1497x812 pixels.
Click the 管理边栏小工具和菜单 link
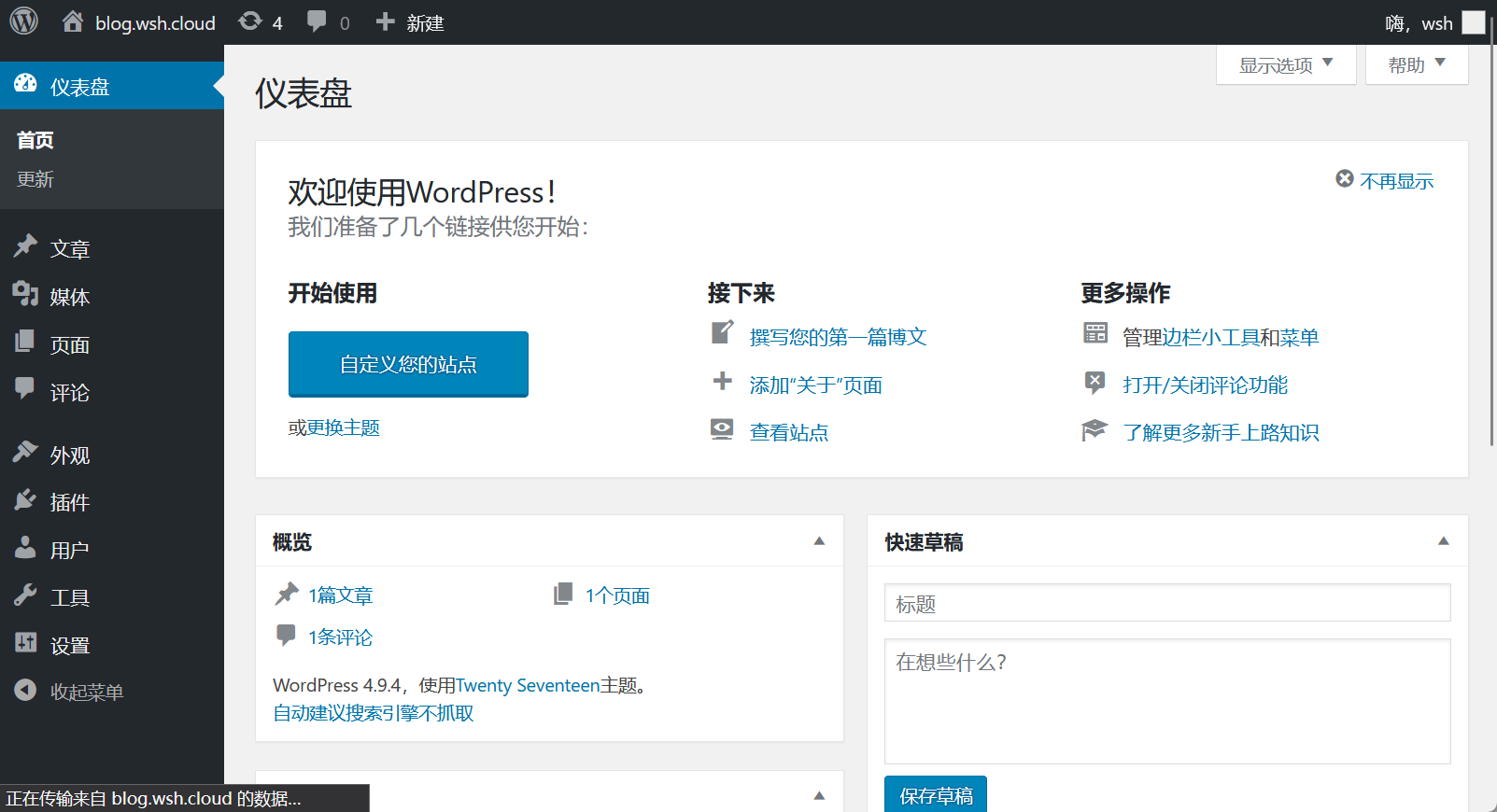coord(1221,337)
